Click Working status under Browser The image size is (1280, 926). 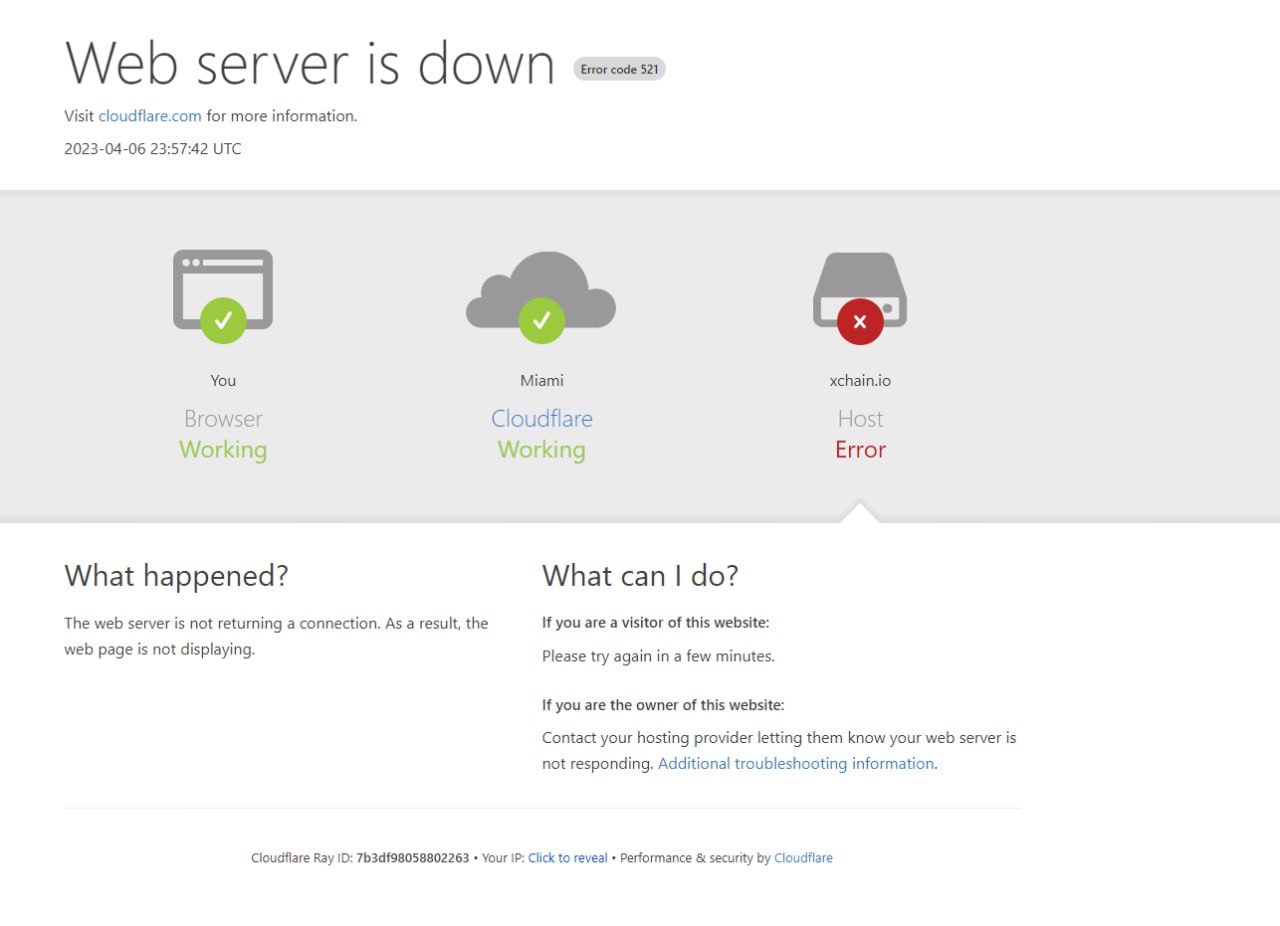coord(223,450)
